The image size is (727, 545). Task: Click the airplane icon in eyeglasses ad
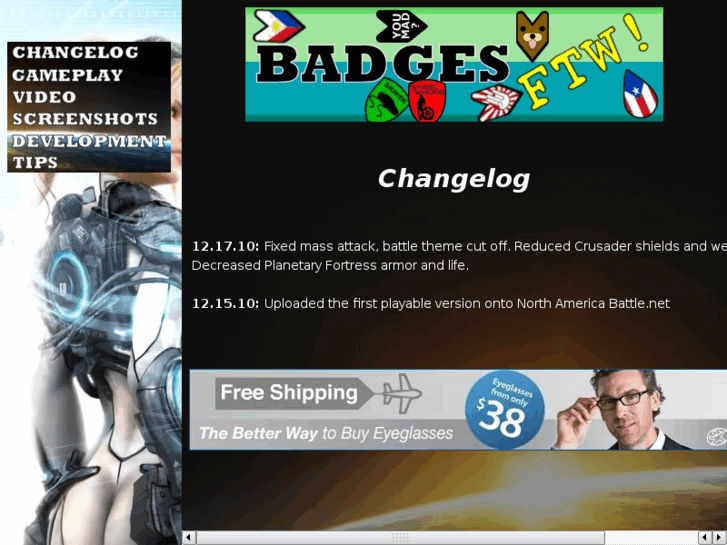[402, 393]
